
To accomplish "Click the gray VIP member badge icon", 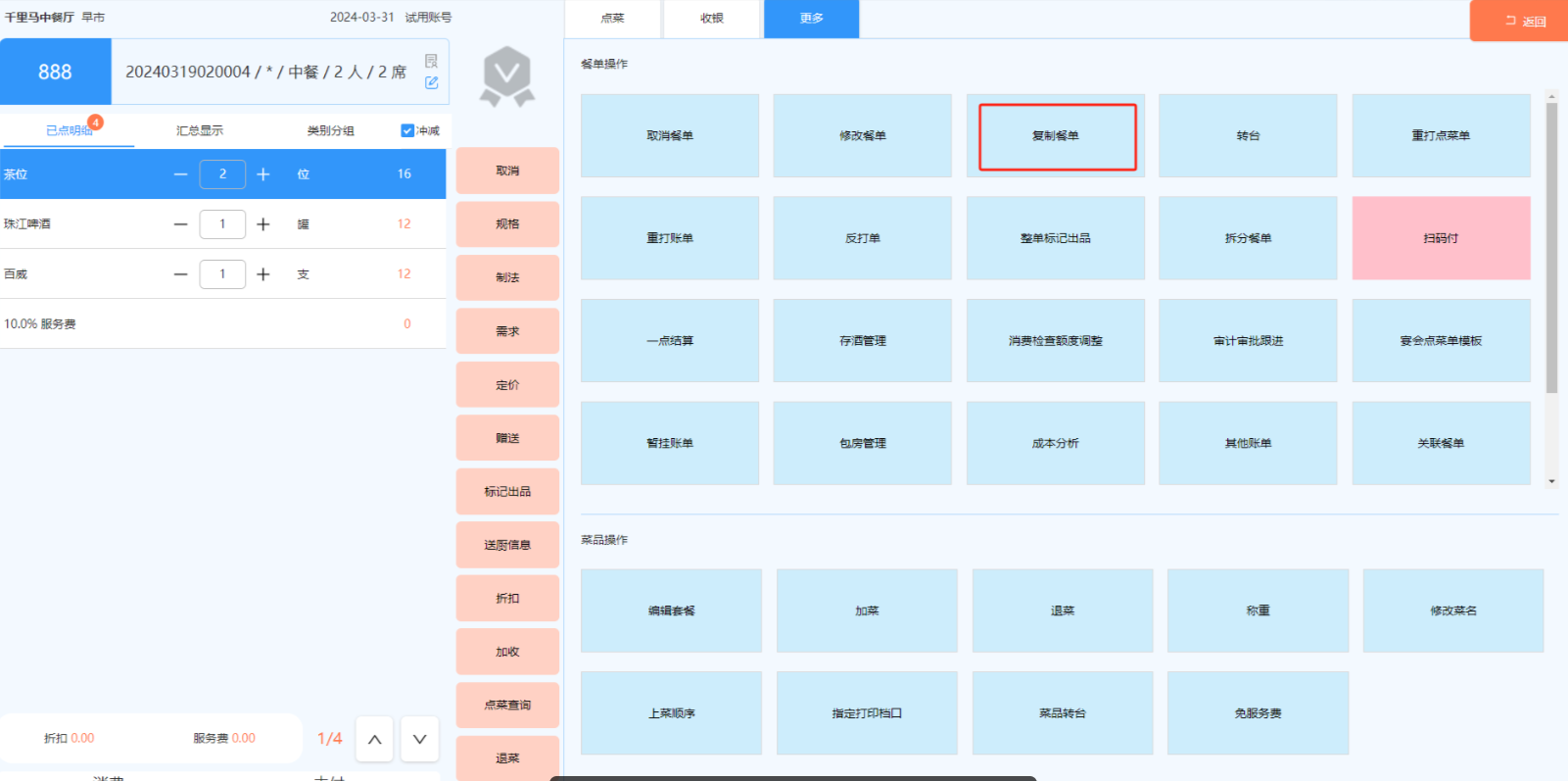I will click(507, 75).
